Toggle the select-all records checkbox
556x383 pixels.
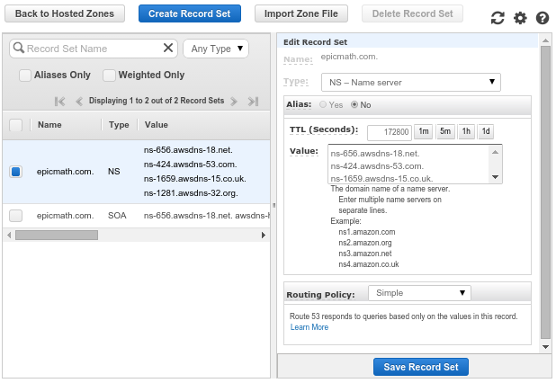(x=16, y=125)
